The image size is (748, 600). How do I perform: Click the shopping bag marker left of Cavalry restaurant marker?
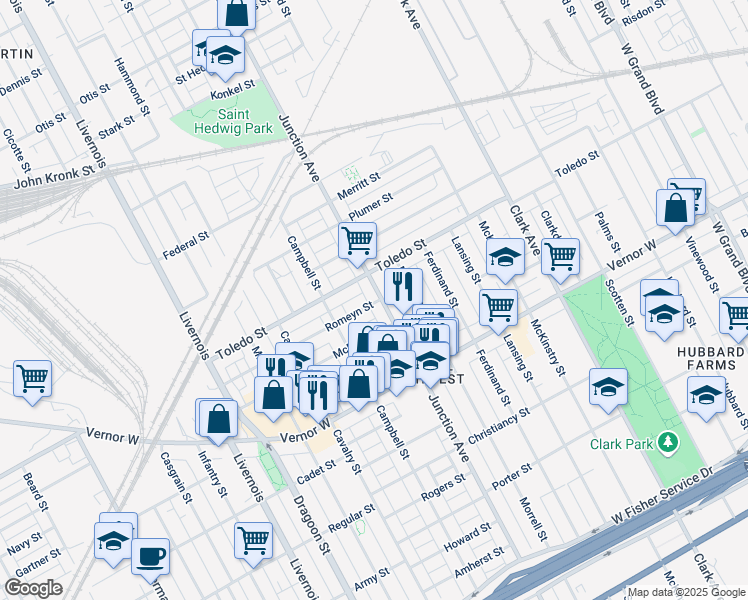273,396
